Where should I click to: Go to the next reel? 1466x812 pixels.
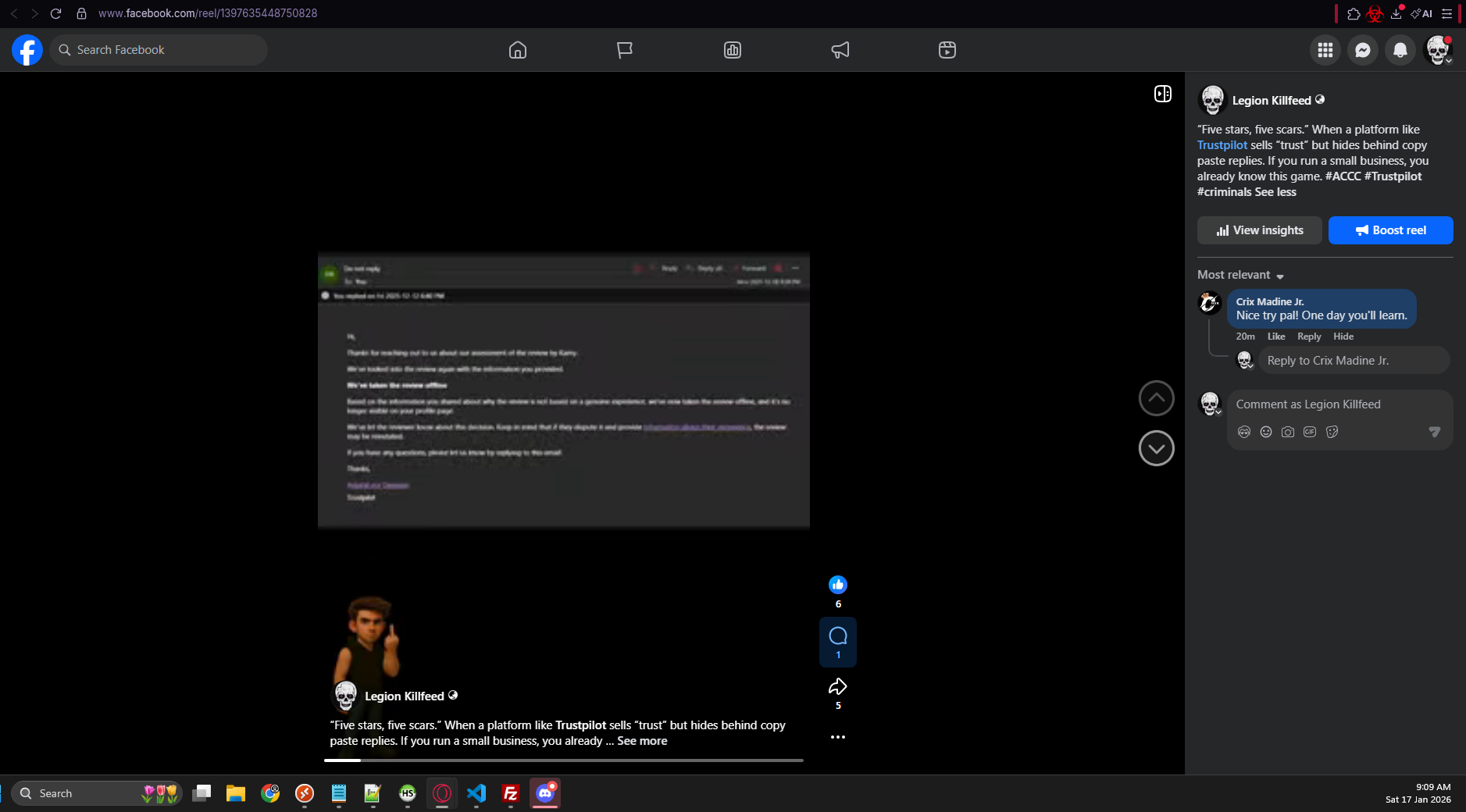click(x=1157, y=448)
